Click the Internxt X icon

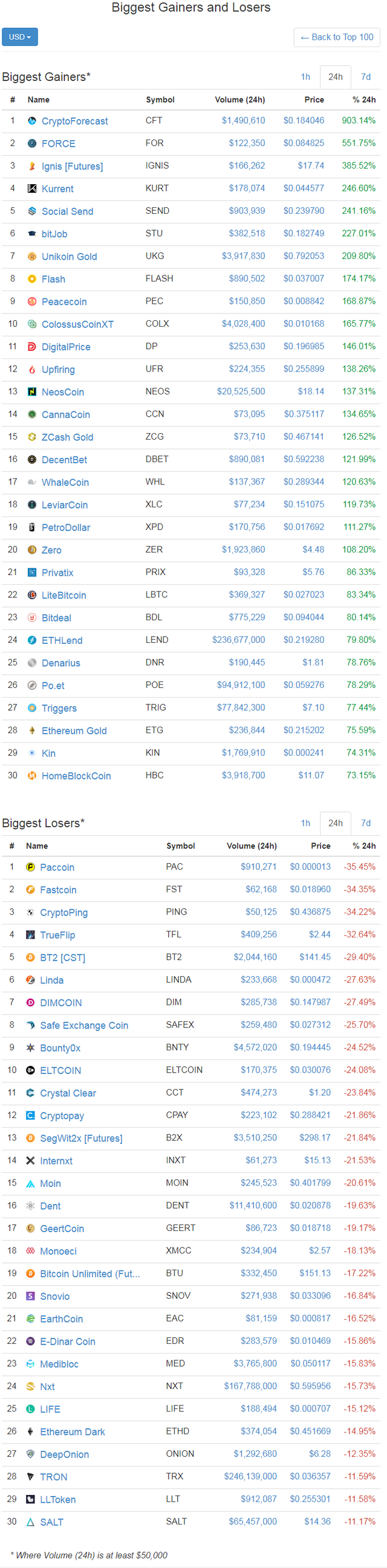pyautogui.click(x=30, y=1161)
